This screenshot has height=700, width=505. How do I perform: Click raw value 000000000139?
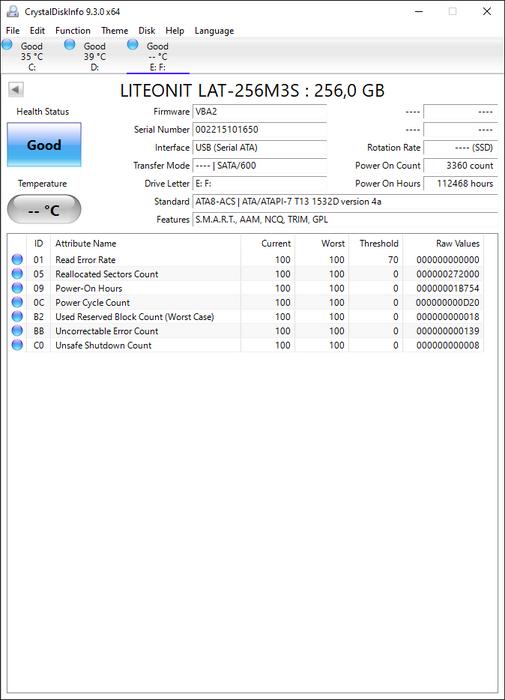(448, 331)
